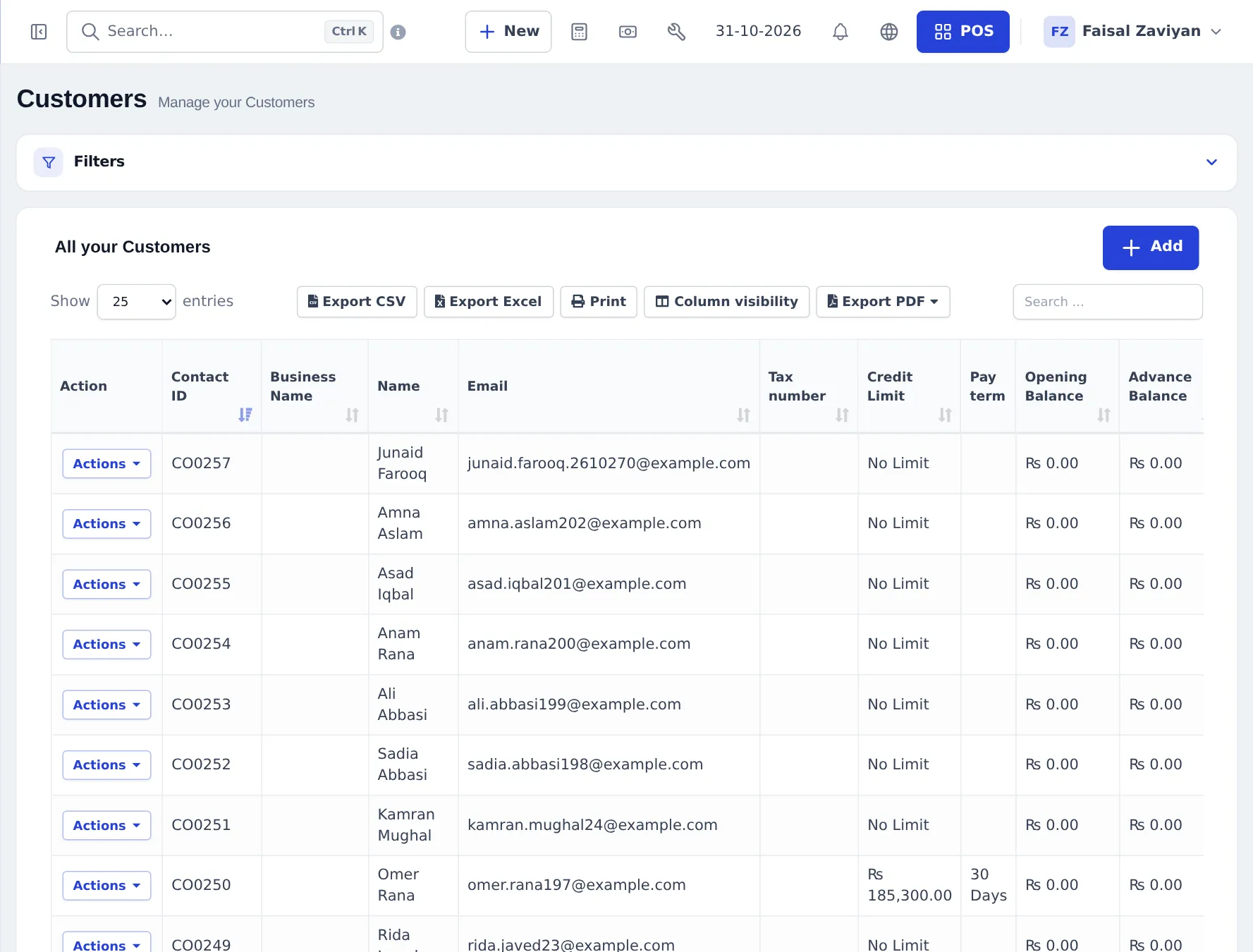Image resolution: width=1253 pixels, height=952 pixels.
Task: Click the globe language icon
Action: click(889, 32)
